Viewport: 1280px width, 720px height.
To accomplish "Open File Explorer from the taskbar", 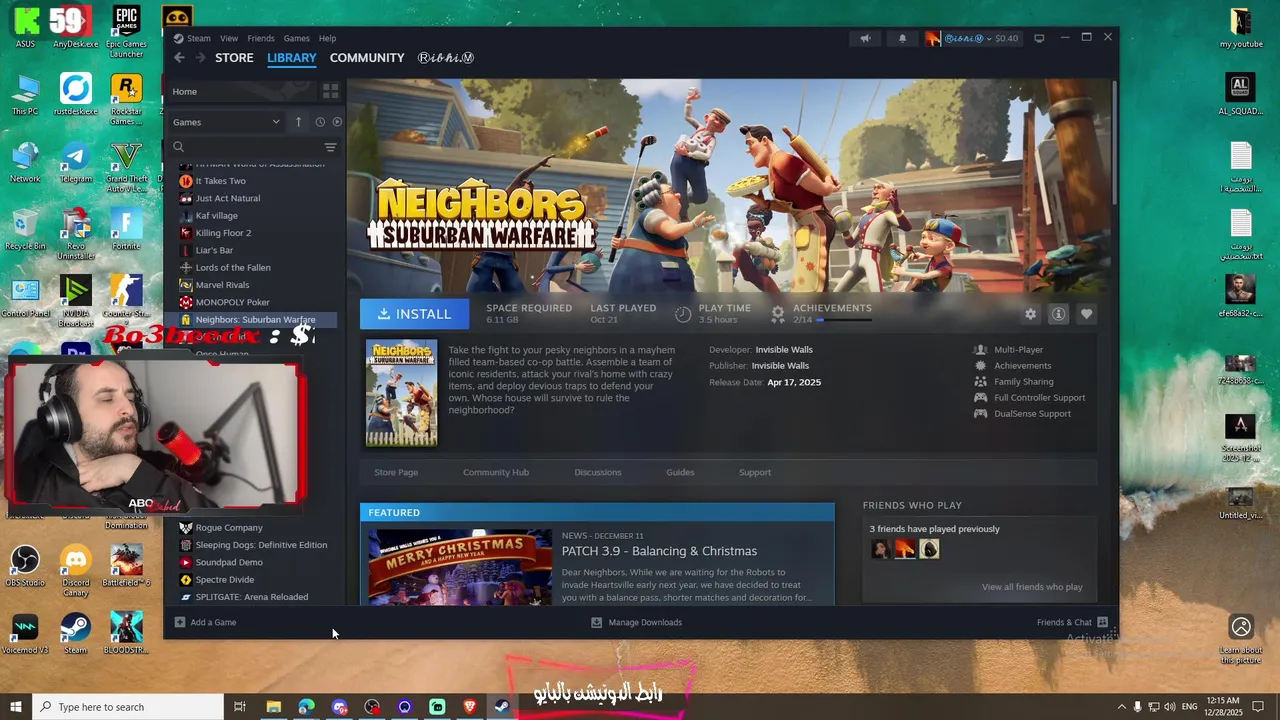I will [273, 707].
